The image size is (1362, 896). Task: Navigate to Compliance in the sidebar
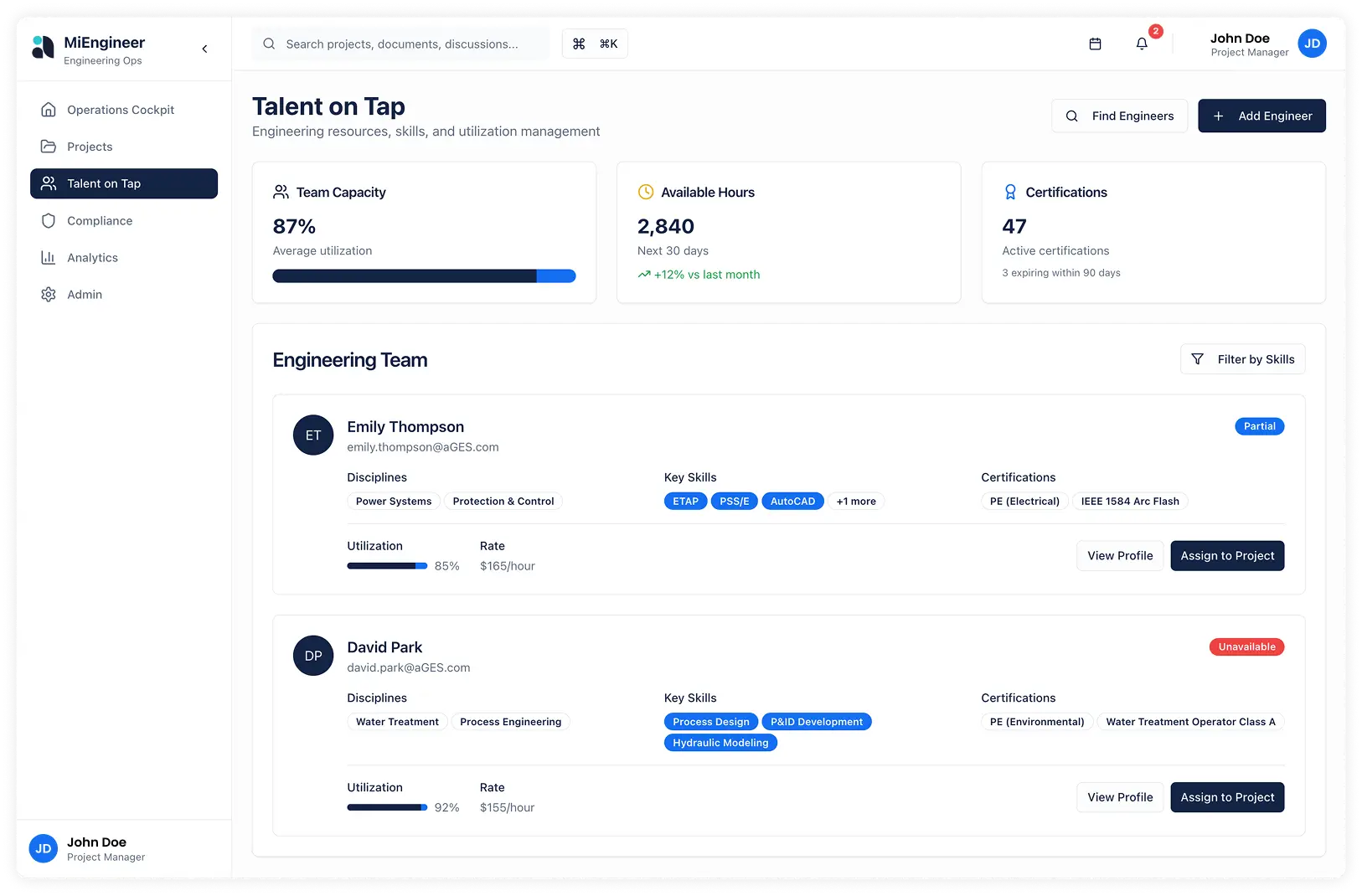pos(100,221)
